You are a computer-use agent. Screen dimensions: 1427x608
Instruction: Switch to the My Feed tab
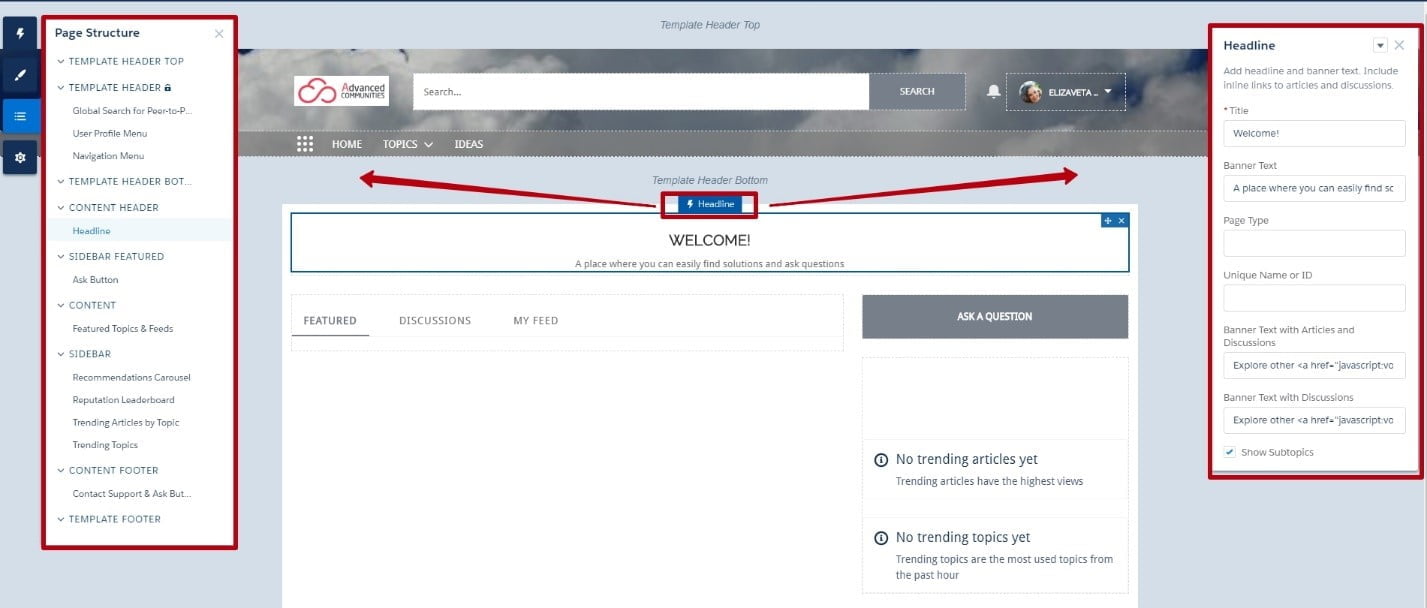point(536,321)
